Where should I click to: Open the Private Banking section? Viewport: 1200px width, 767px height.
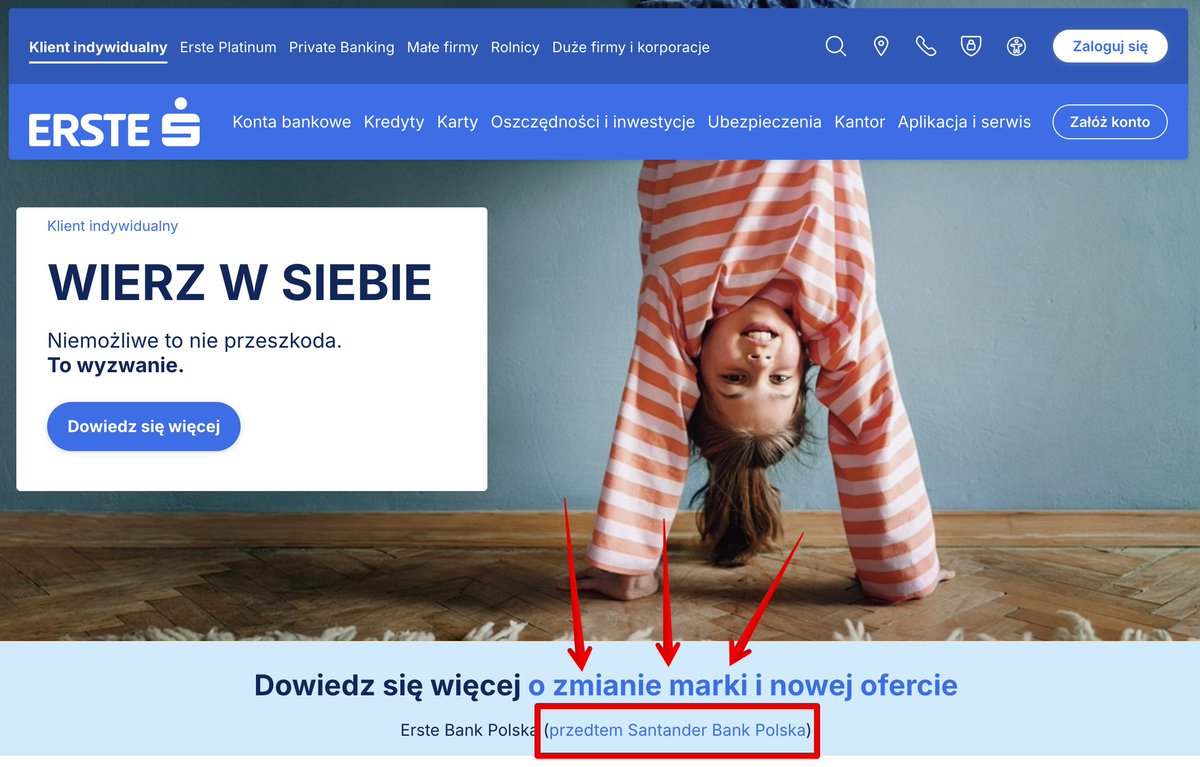pos(342,47)
